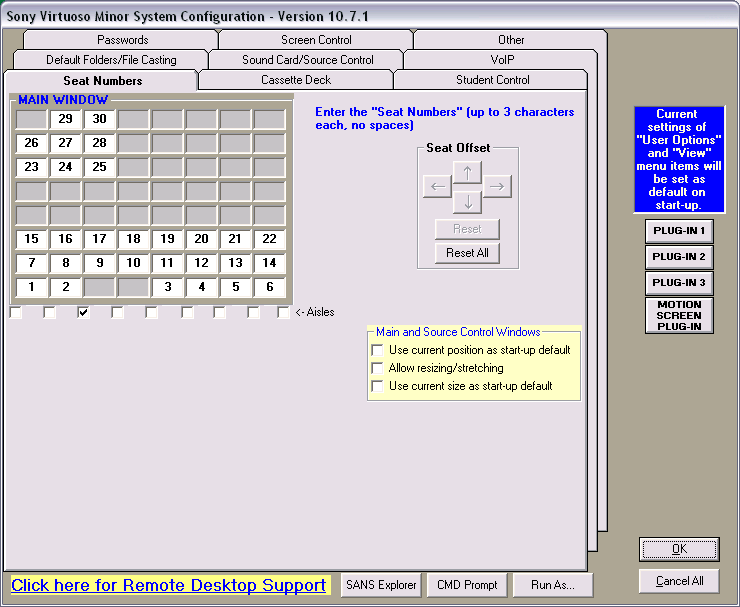Select seat number 17 field

(99, 239)
